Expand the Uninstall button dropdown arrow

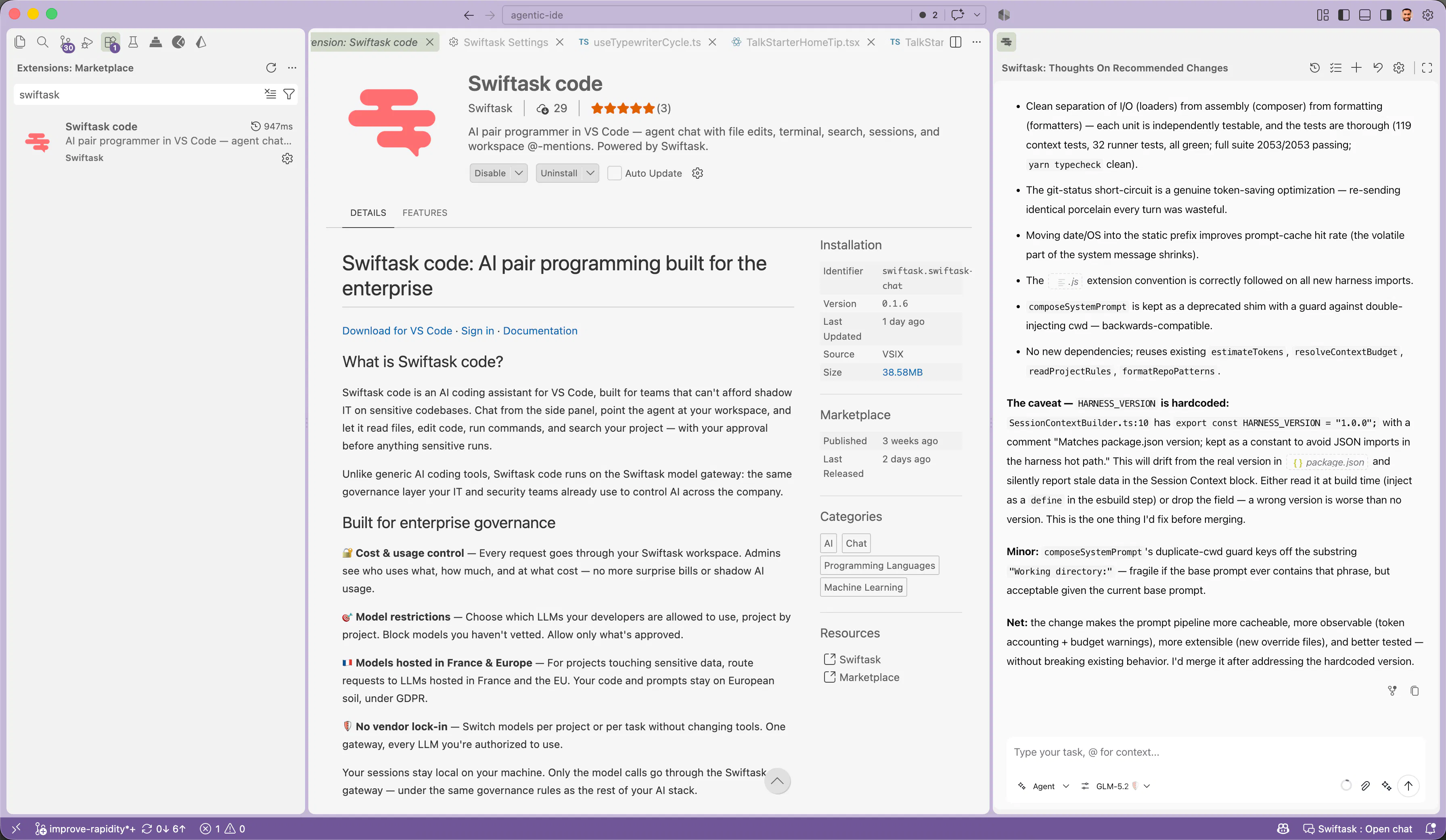click(x=590, y=173)
